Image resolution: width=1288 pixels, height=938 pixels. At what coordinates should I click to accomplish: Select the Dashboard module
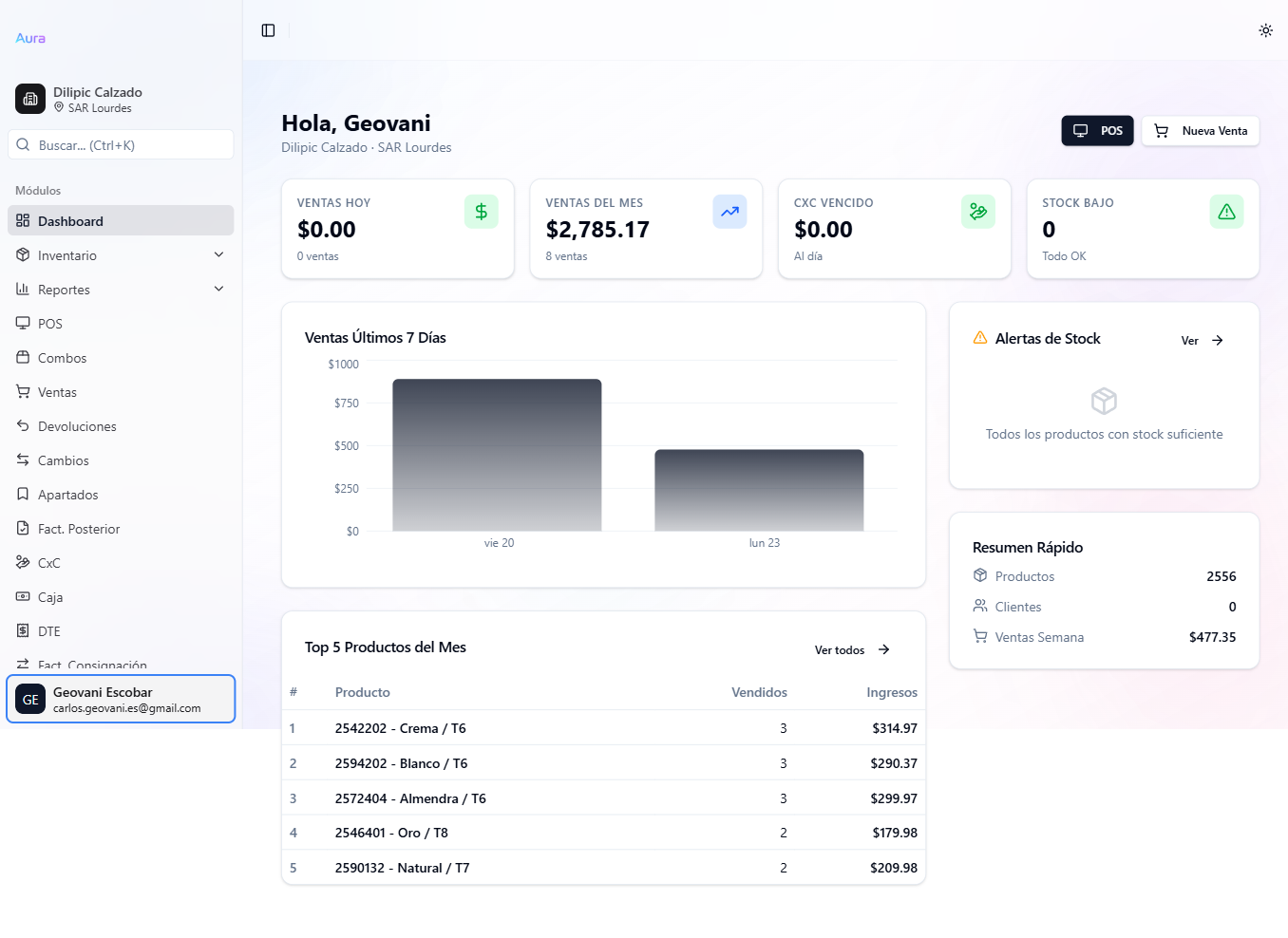(71, 220)
